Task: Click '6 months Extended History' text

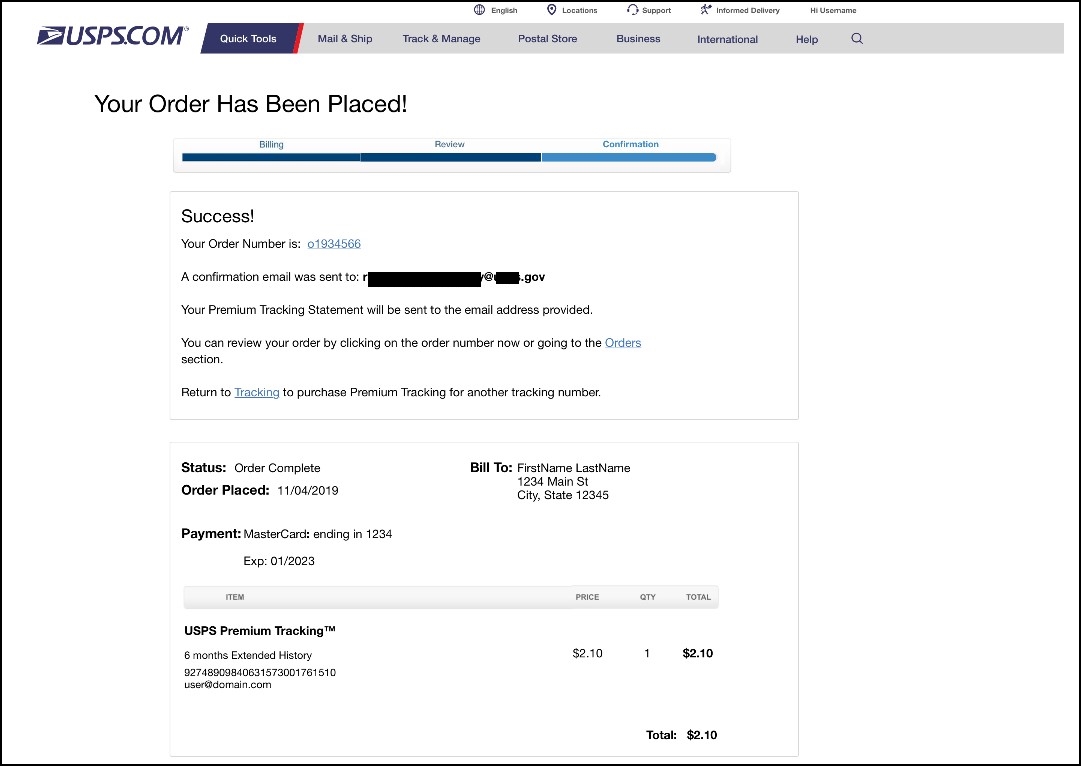Action: [x=248, y=655]
